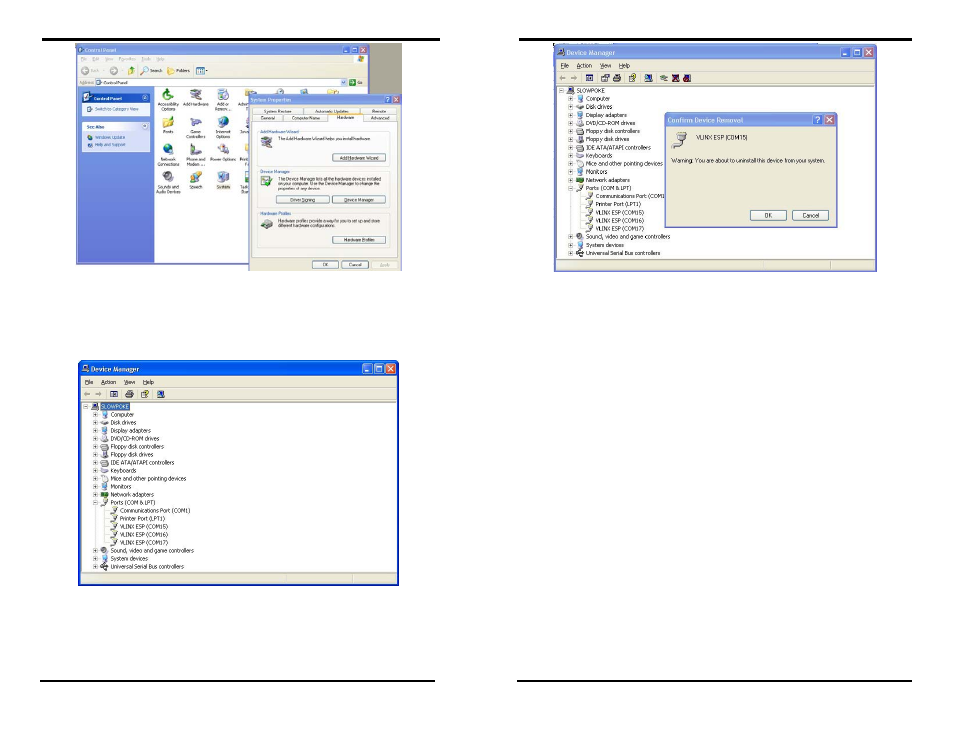The height and width of the screenshot is (737, 954).
Task: Click Scan for hardware changes icon, Device Manager with dialog
Action: 649,78
